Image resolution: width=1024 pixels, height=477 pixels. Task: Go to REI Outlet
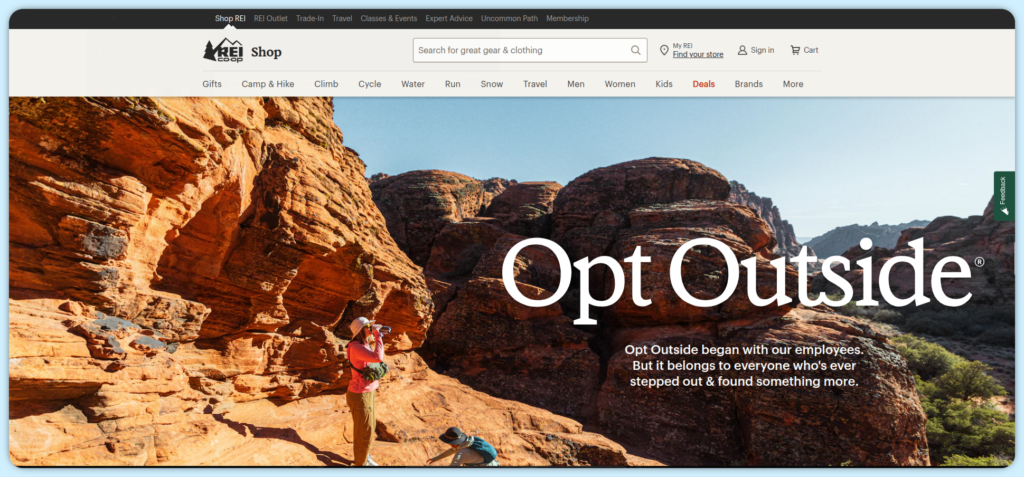(270, 18)
